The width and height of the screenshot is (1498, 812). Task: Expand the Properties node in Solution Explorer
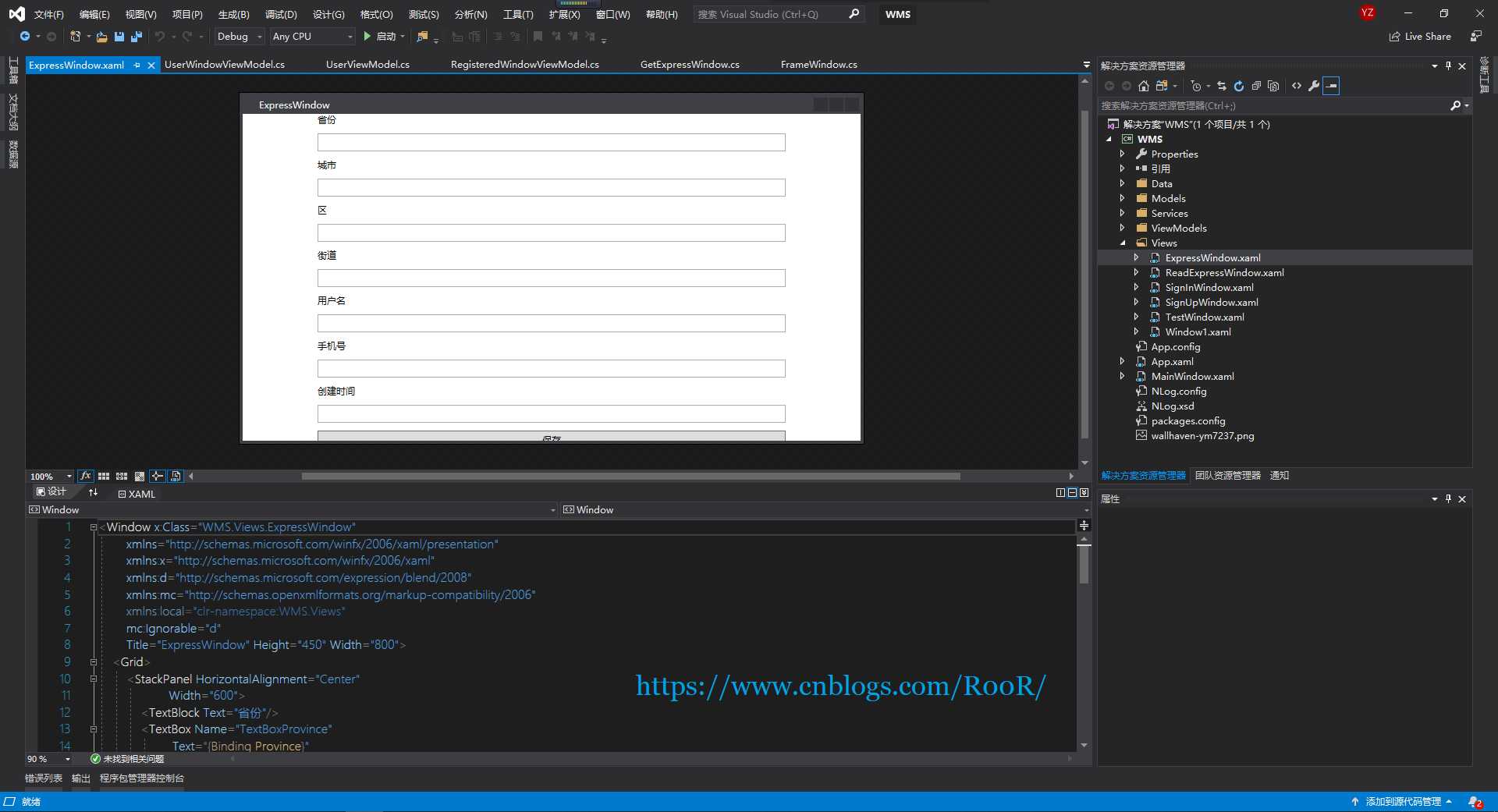coord(1123,154)
